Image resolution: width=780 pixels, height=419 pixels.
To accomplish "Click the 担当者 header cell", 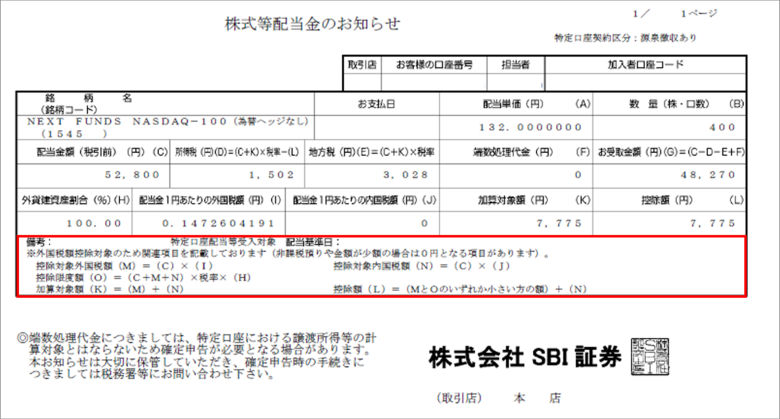I will (515, 65).
